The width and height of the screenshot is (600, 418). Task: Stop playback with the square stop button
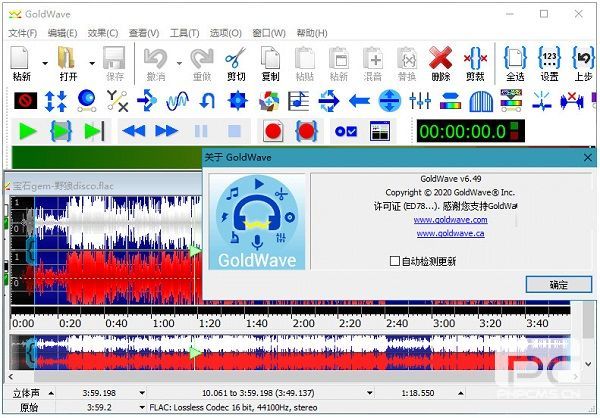click(234, 131)
